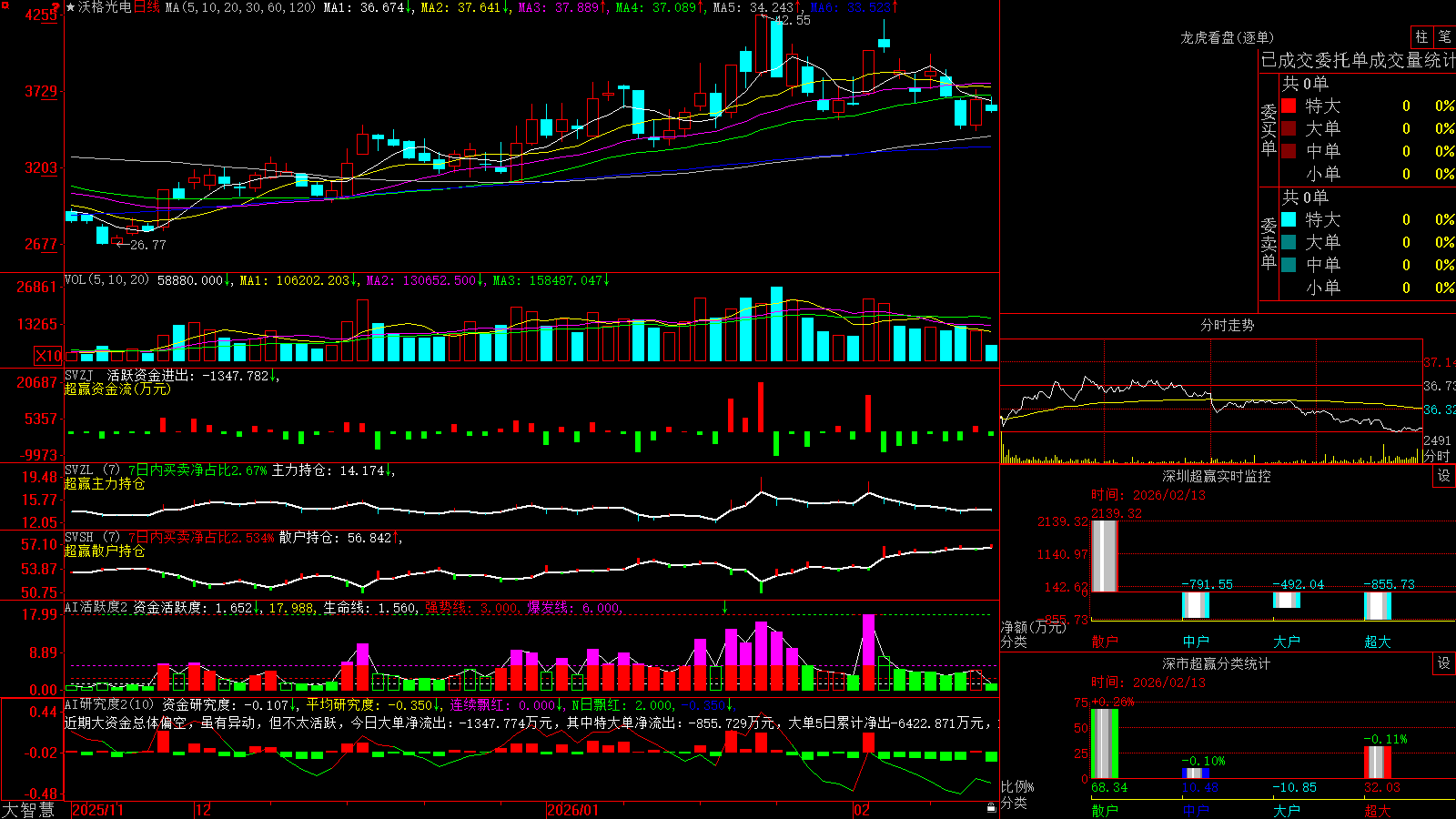Viewport: 1456px width, 819px height.
Task: Switch 龙虎看盘 to 笔 tick mode
Action: coord(1445,37)
